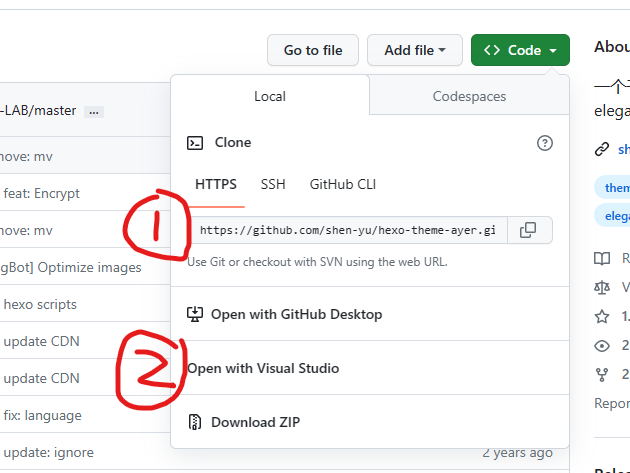Click the link chain icon in About

(x=602, y=149)
